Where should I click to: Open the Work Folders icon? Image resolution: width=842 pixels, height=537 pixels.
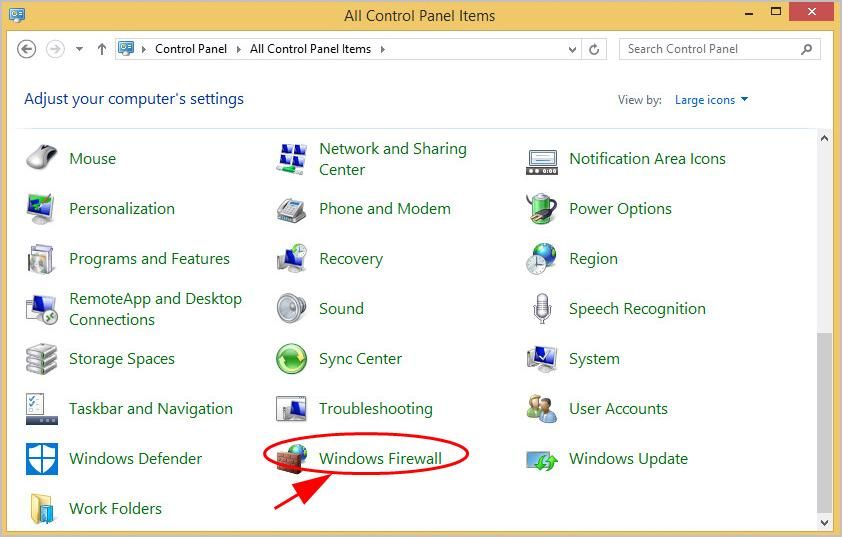42,509
